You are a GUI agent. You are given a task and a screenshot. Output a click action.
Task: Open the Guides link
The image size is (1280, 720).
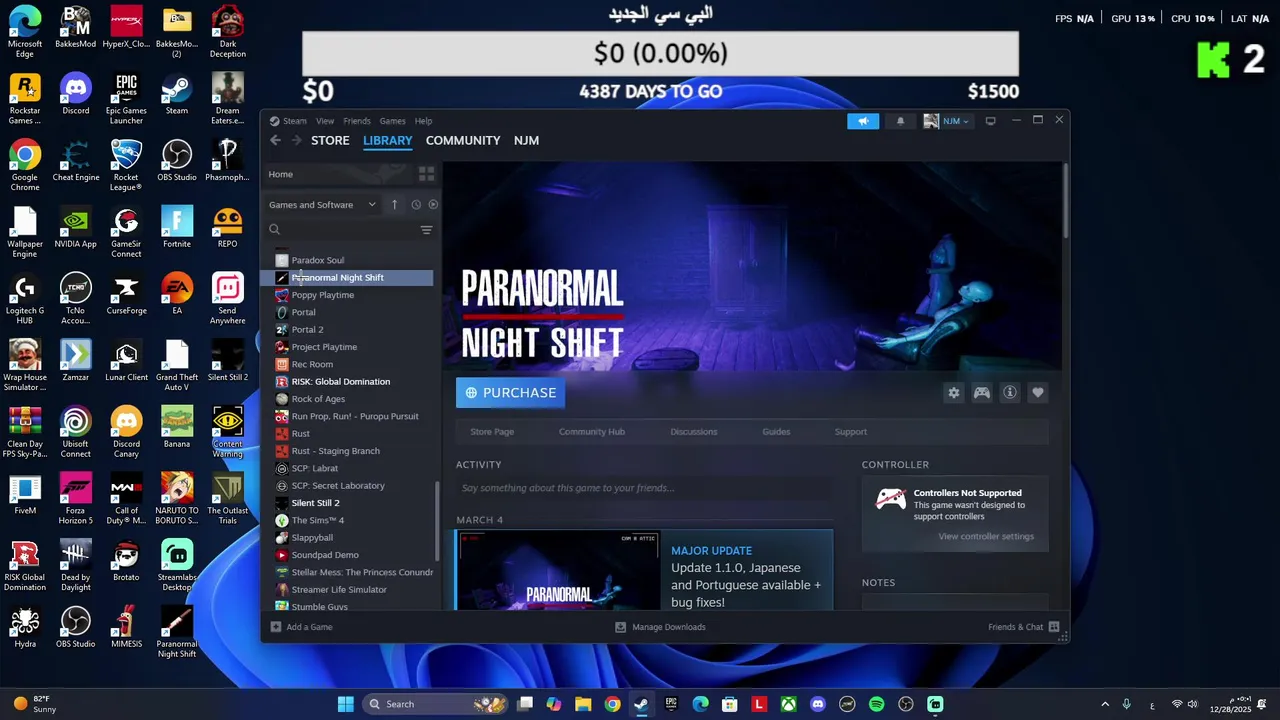pos(776,432)
